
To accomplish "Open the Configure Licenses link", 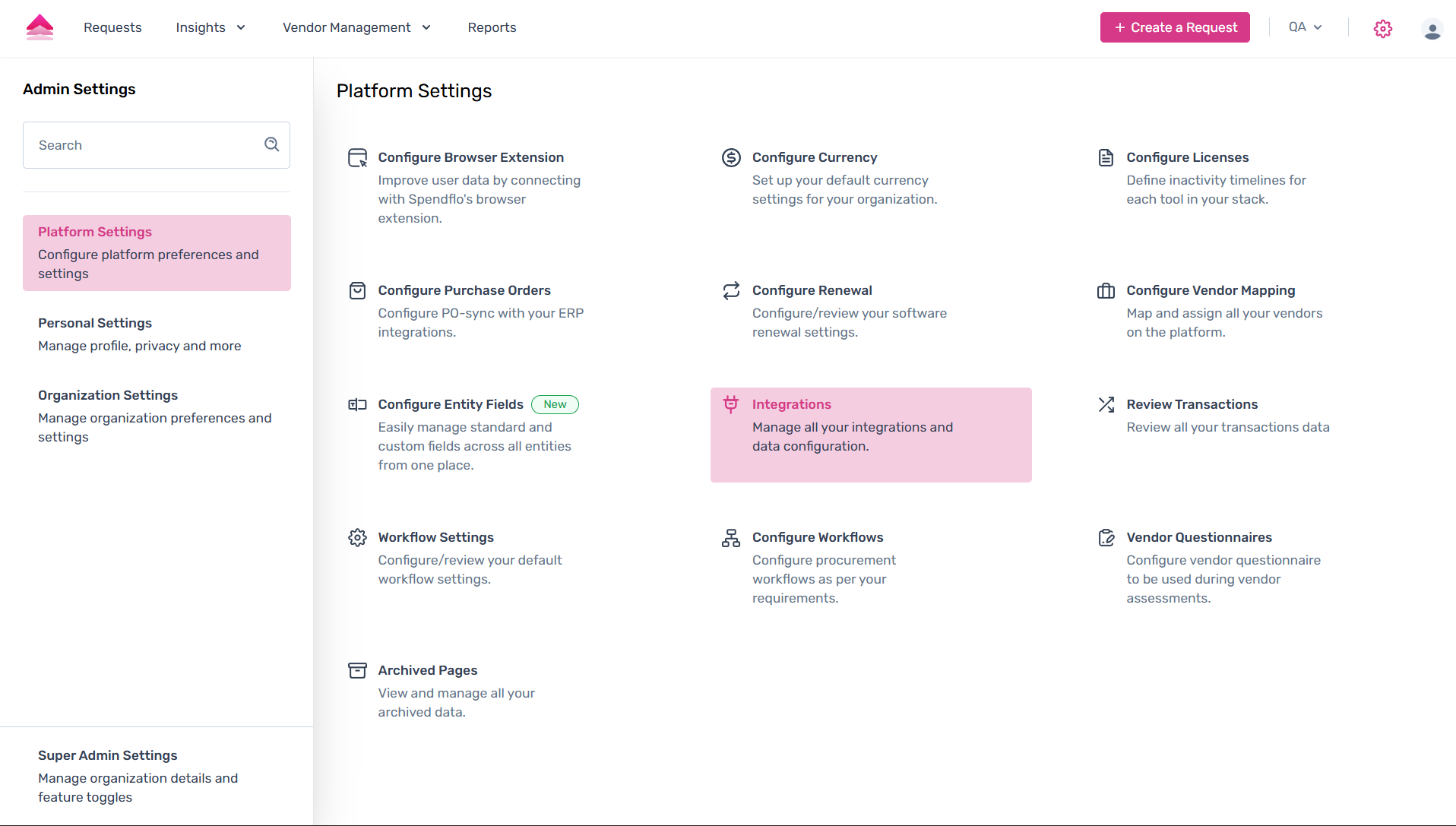I will pos(1187,157).
